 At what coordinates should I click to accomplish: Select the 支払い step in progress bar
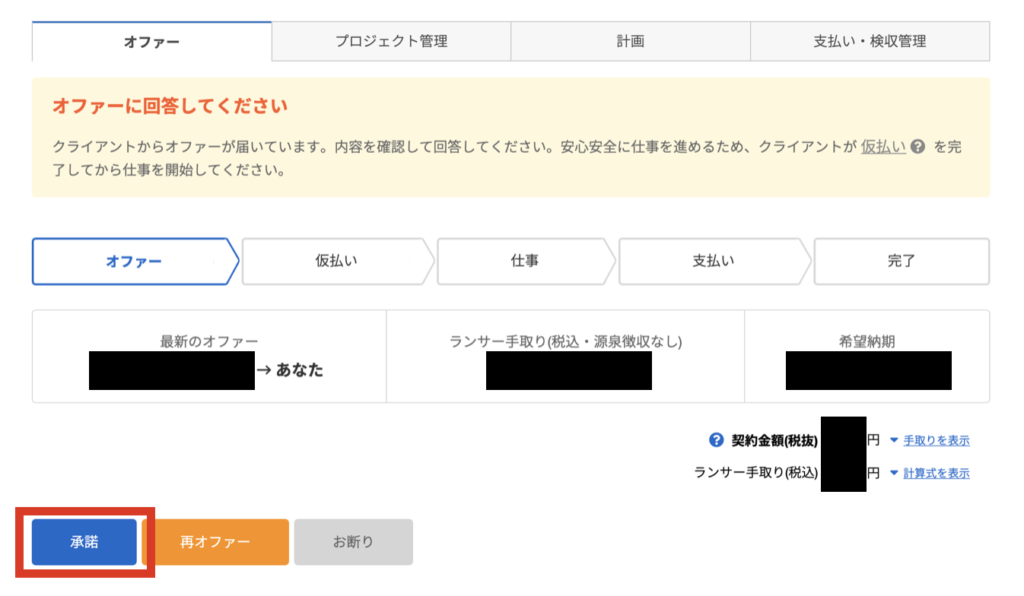point(713,261)
